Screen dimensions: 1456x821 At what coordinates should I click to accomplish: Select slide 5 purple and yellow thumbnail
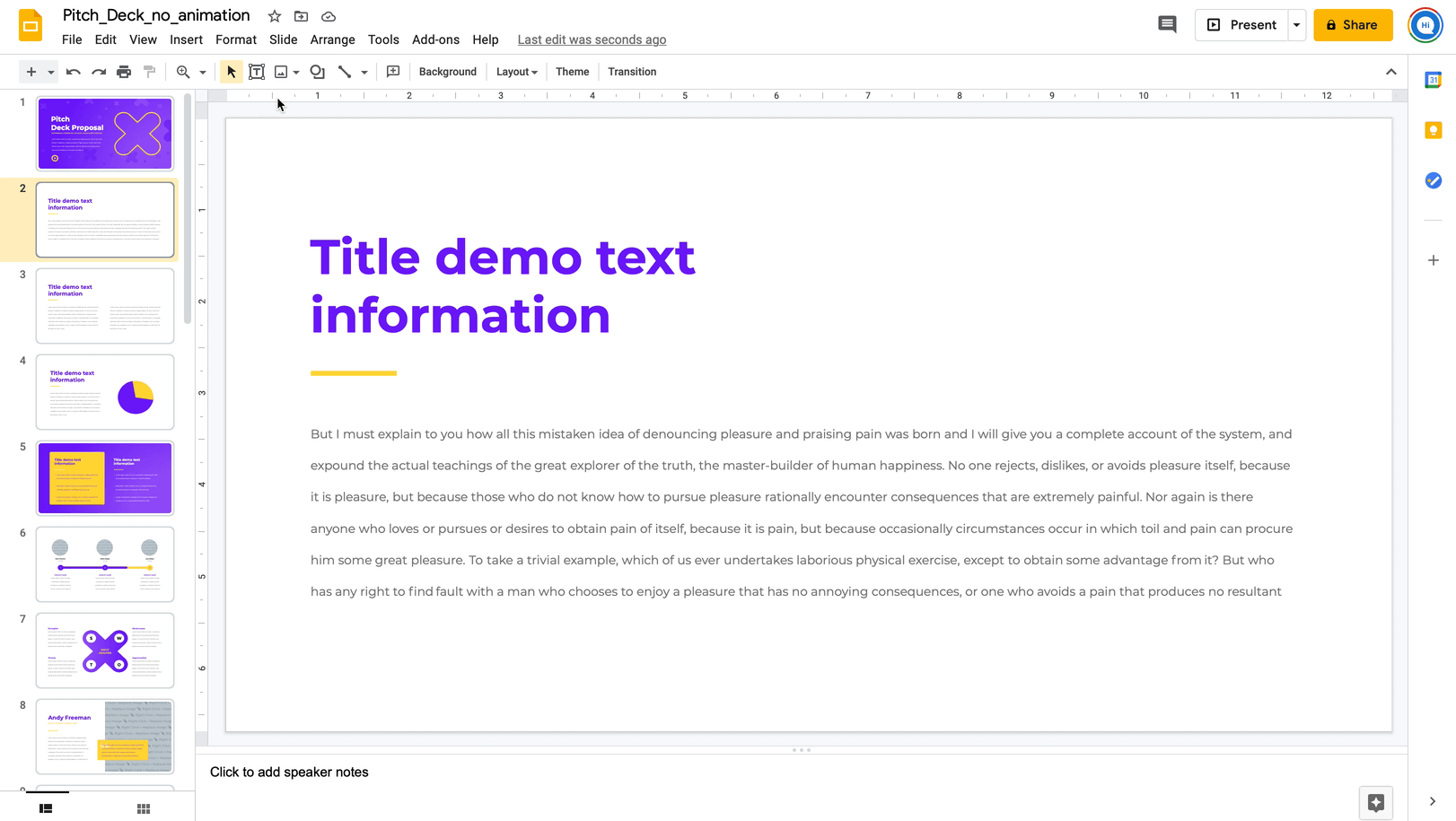pyautogui.click(x=105, y=478)
